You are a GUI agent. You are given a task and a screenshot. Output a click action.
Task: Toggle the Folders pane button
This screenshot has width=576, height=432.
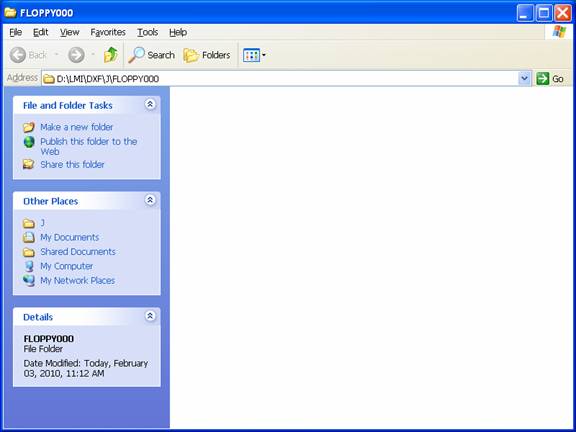pyautogui.click(x=207, y=55)
